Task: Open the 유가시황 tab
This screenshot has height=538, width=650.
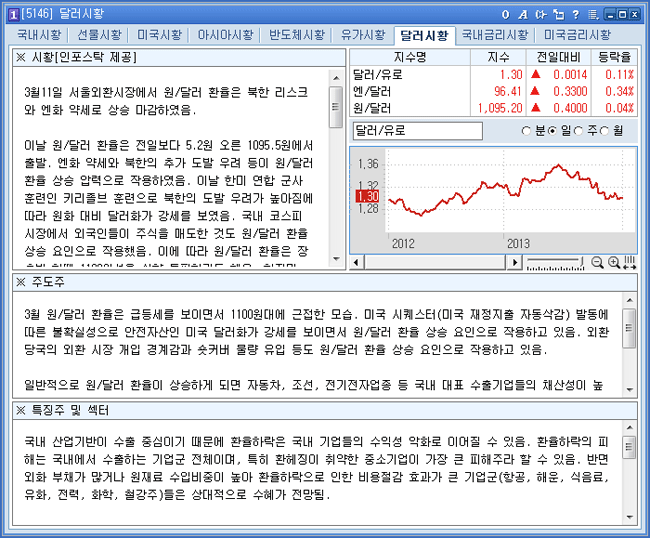Action: (x=357, y=34)
